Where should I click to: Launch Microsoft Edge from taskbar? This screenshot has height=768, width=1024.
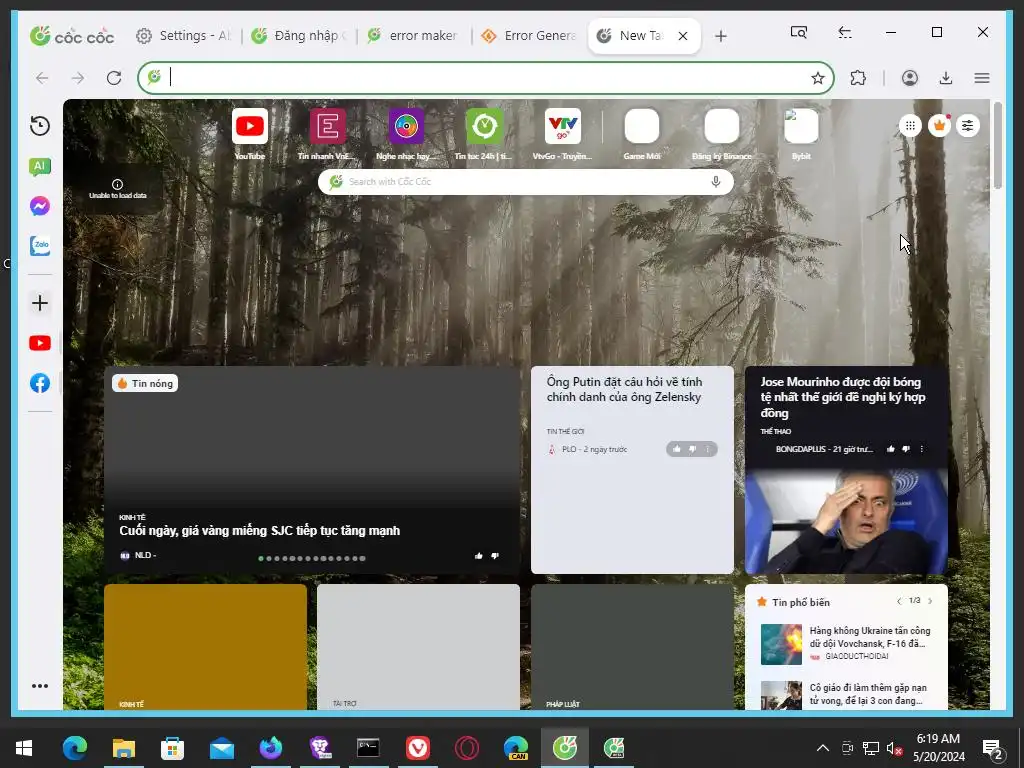click(x=74, y=748)
